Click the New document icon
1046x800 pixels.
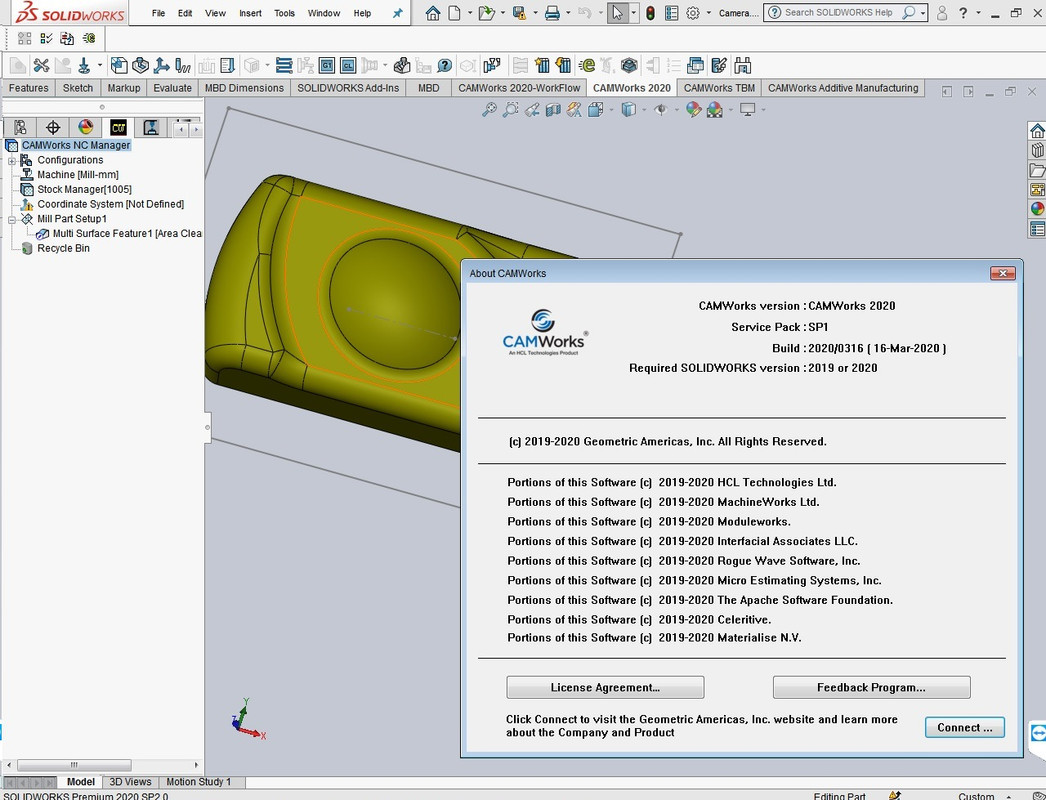coord(454,13)
